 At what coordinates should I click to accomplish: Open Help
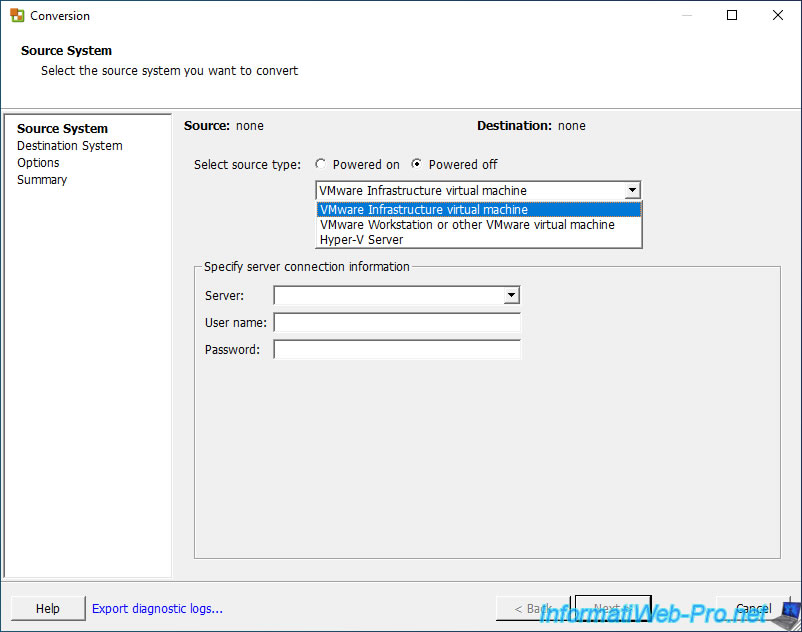click(48, 608)
